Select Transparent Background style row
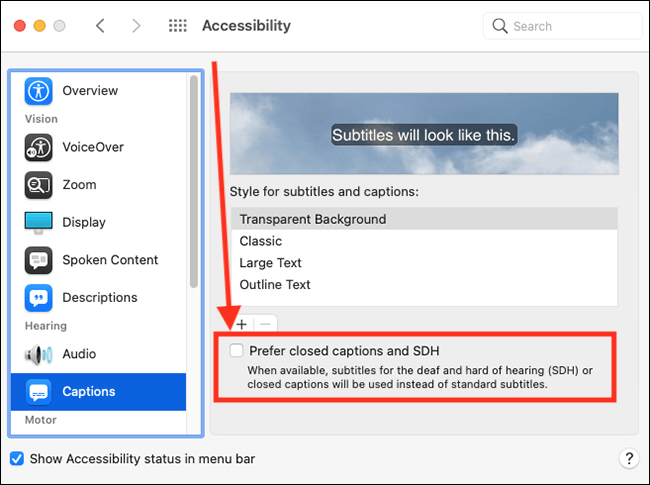 point(424,219)
